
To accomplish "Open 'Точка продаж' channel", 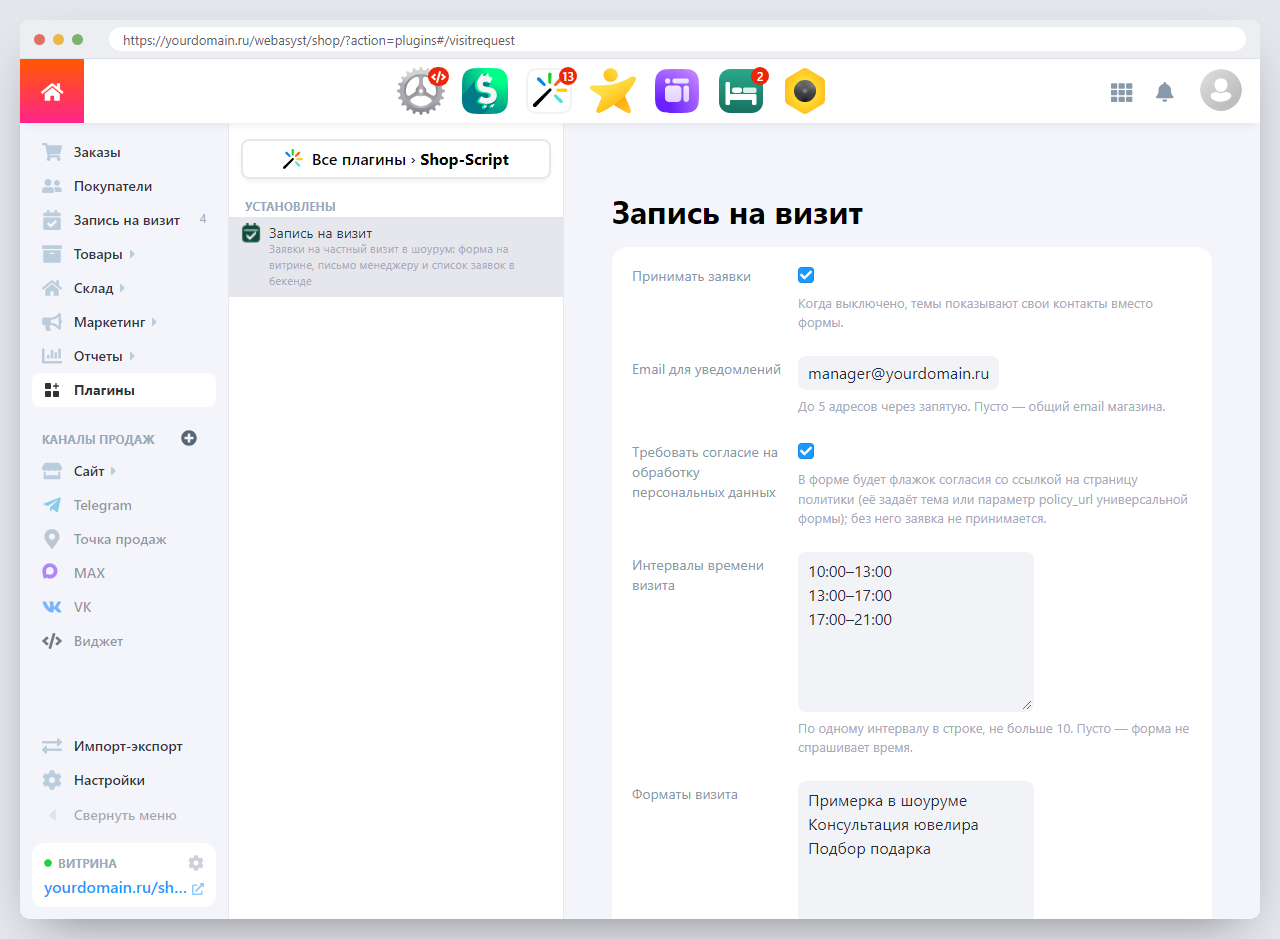I will pos(124,539).
